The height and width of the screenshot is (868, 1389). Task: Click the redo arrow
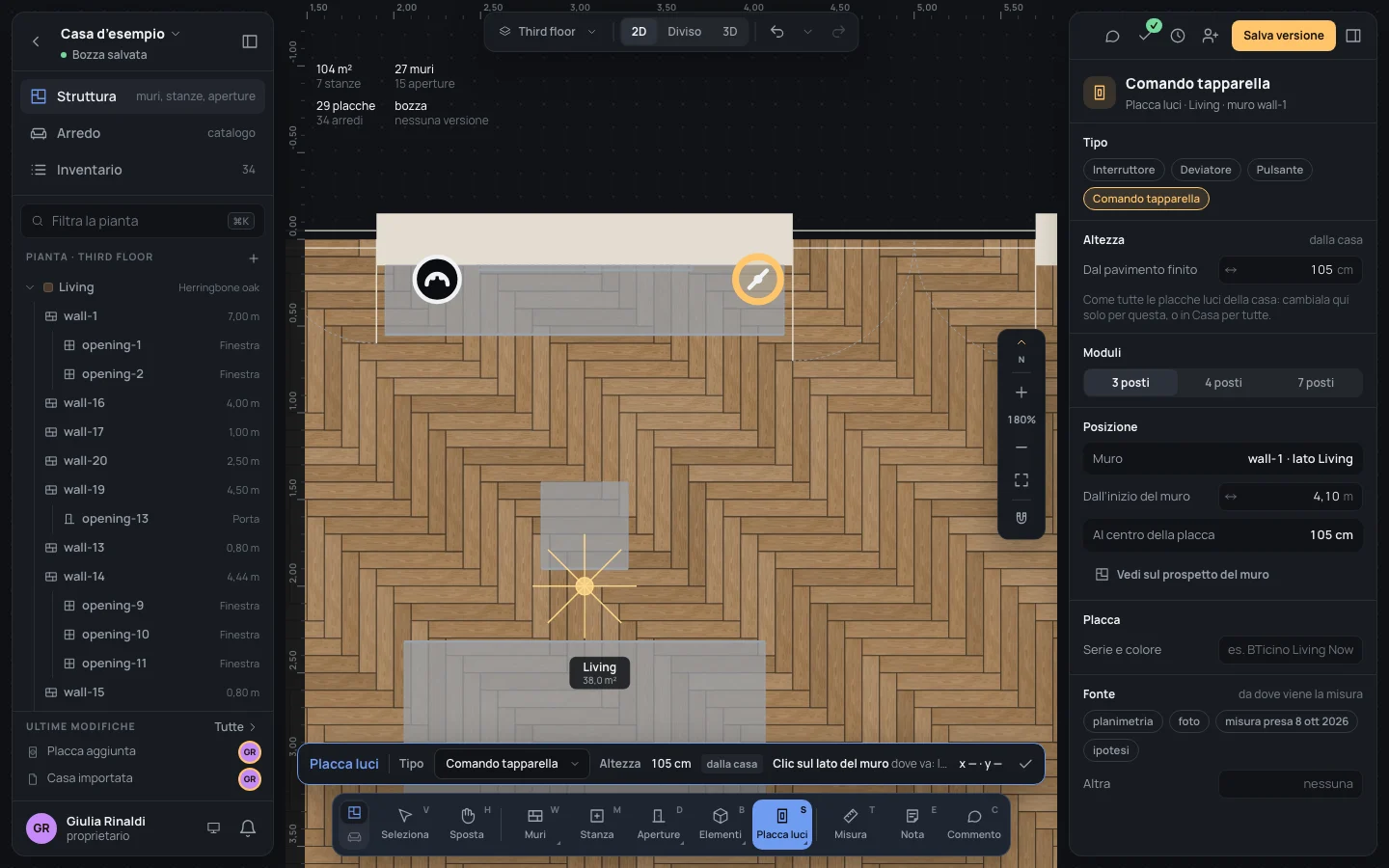pyautogui.click(x=838, y=32)
